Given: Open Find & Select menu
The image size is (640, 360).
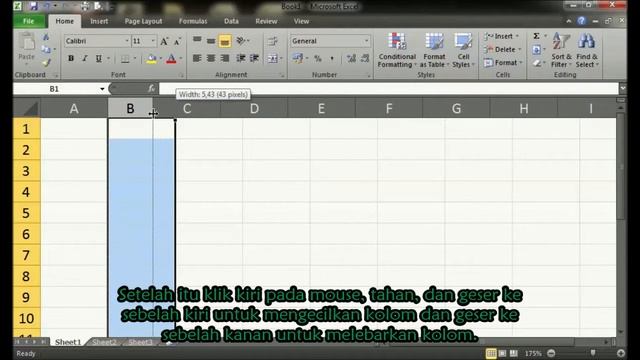Looking at the screenshot, I should pos(587,50).
